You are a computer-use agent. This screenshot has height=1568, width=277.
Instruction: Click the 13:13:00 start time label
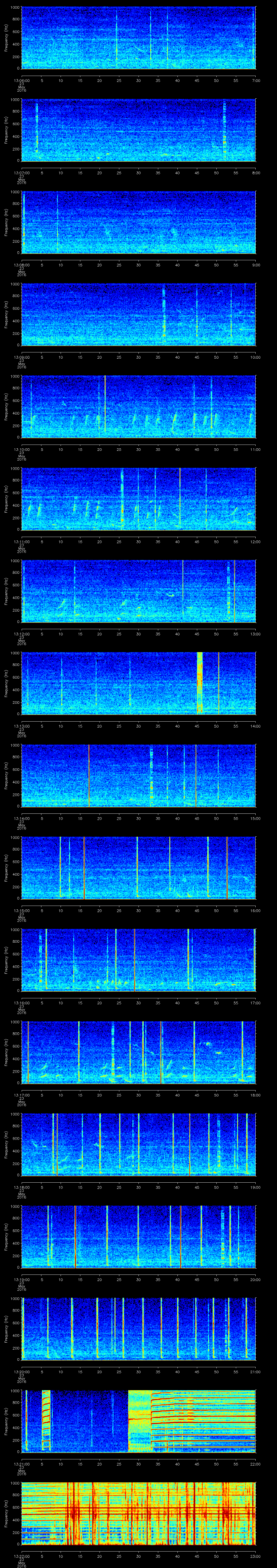22,726
